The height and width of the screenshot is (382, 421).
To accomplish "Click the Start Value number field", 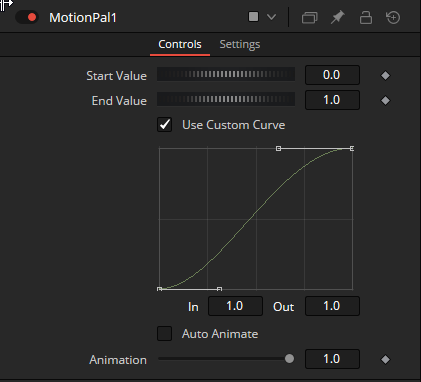I will (x=332, y=75).
